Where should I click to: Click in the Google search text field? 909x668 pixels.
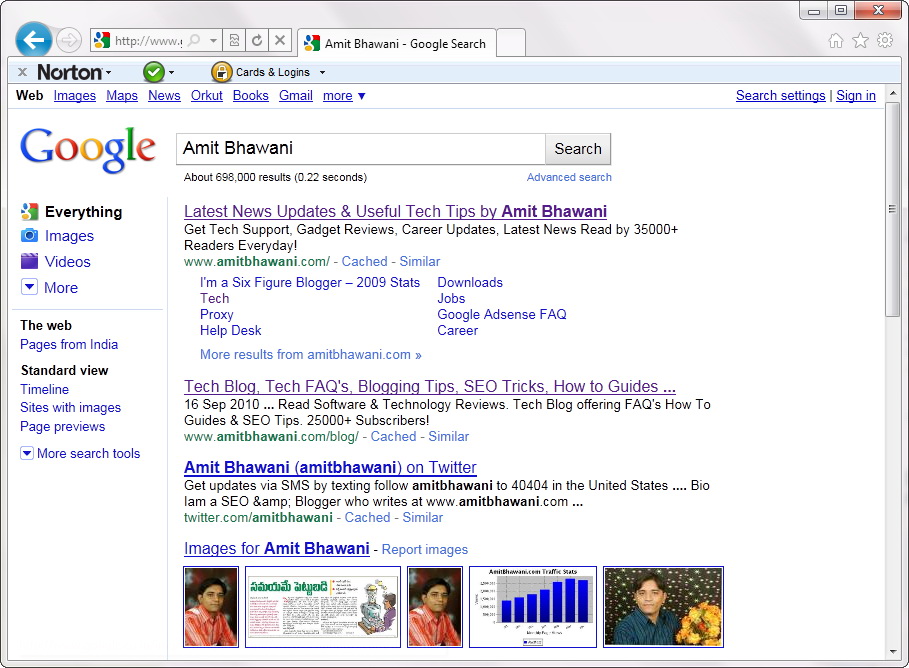(x=360, y=149)
